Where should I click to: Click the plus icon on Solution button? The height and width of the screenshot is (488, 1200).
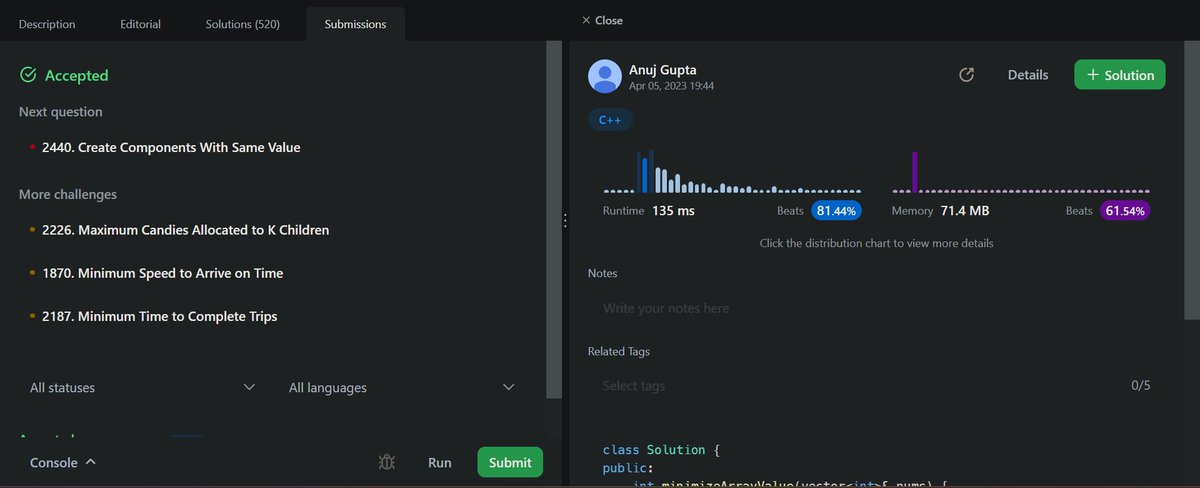[1093, 75]
